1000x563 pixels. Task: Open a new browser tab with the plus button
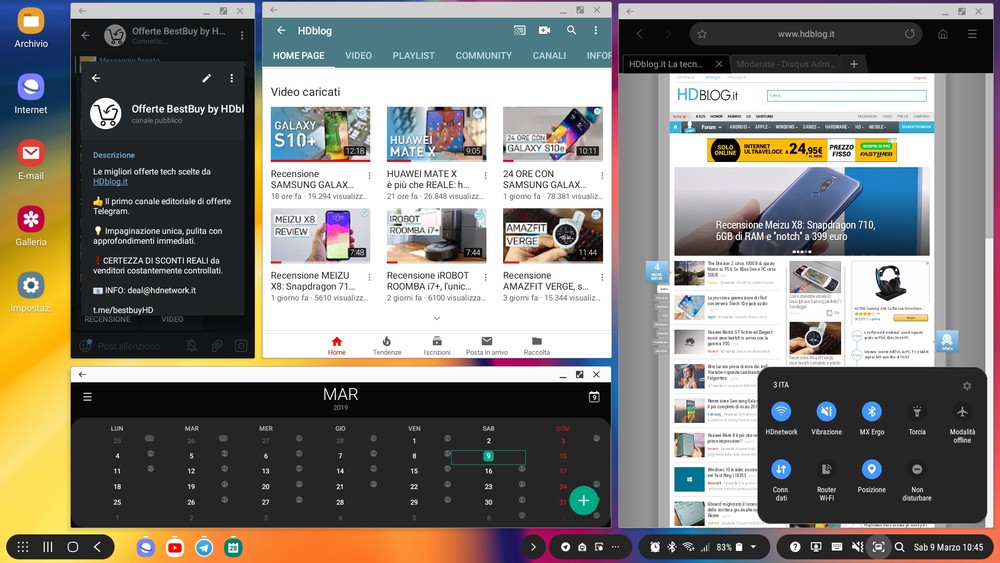pos(854,64)
